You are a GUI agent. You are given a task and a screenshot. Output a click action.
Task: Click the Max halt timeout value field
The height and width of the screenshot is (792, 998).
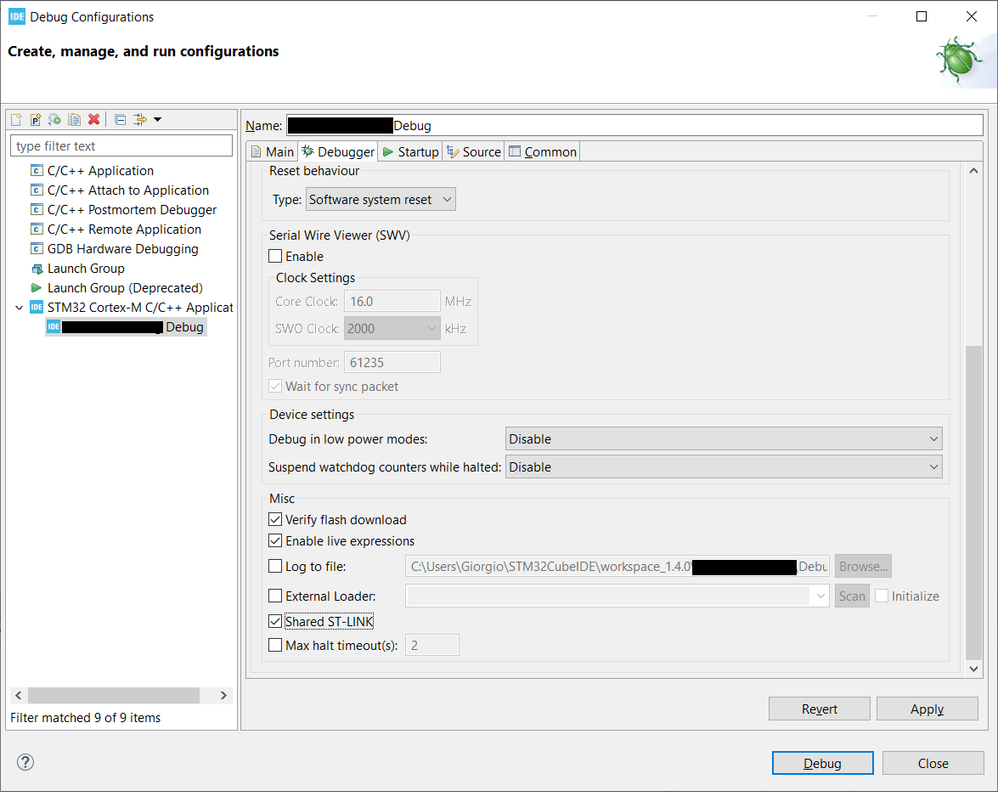tap(432, 645)
